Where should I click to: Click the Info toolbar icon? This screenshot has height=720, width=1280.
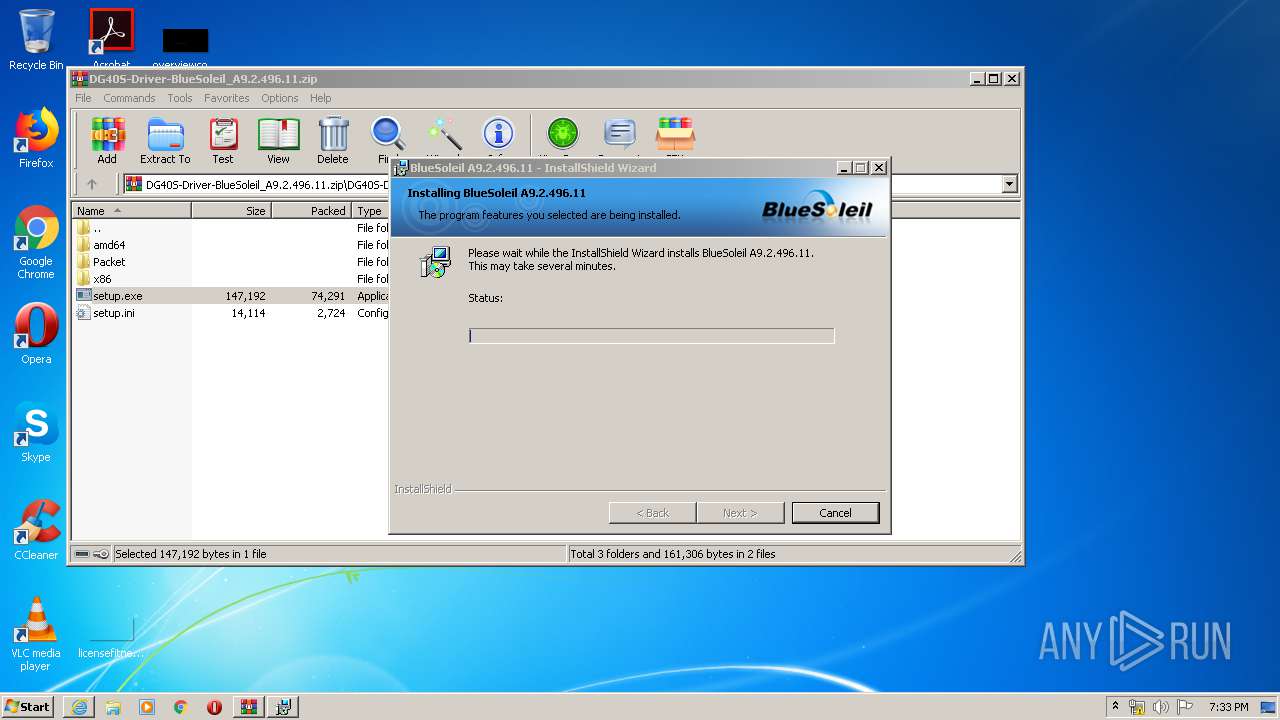tap(498, 136)
